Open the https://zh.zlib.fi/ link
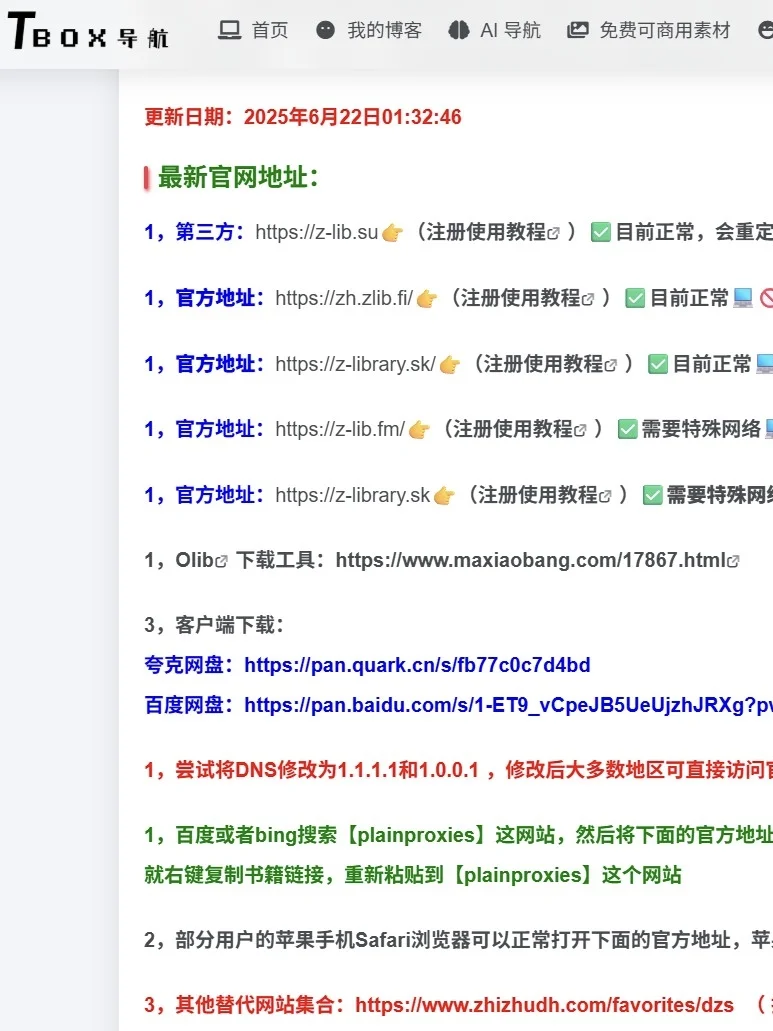 [344, 299]
